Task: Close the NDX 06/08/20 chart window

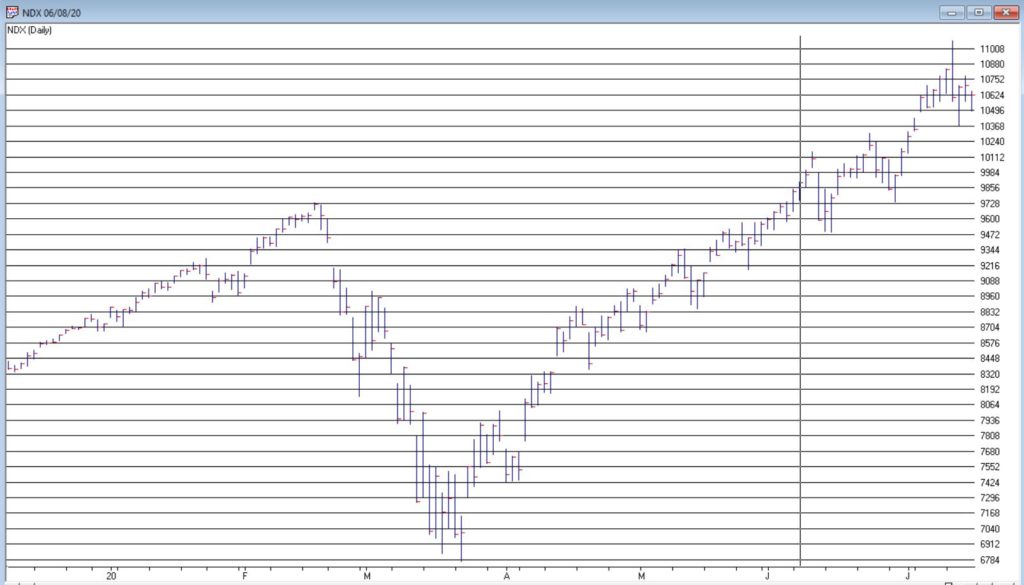Action: point(1006,12)
